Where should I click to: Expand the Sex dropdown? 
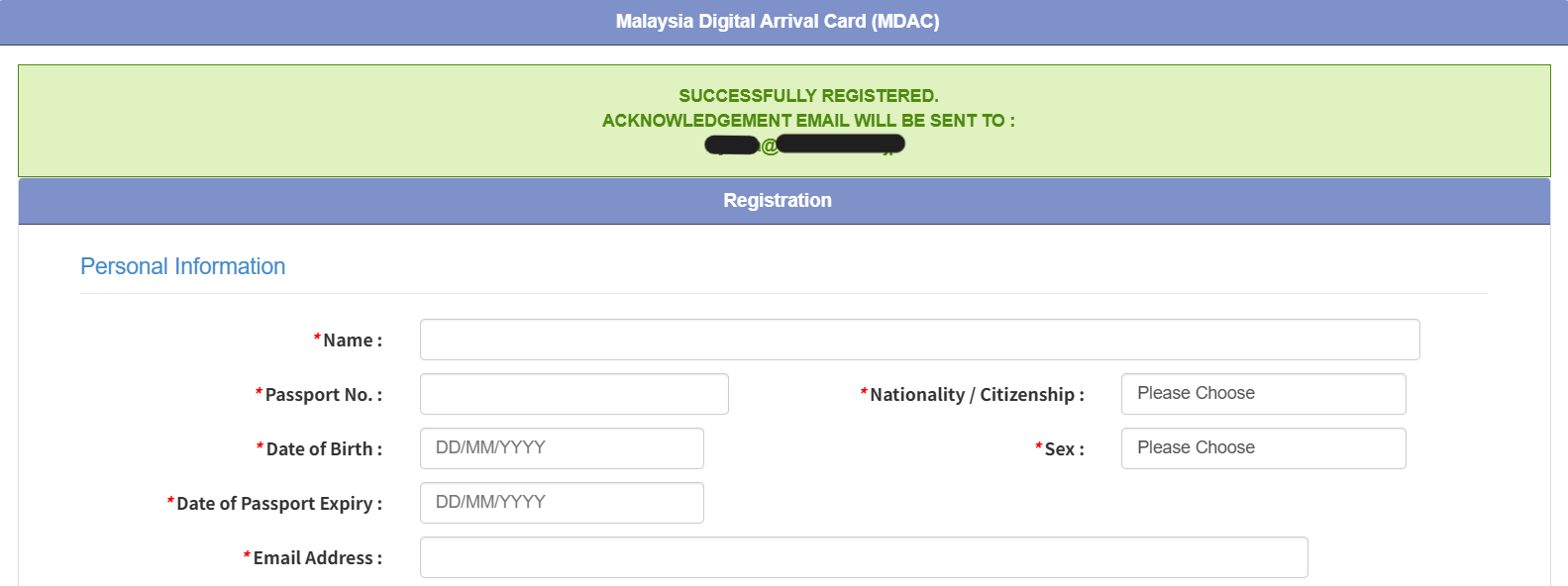coord(1263,448)
